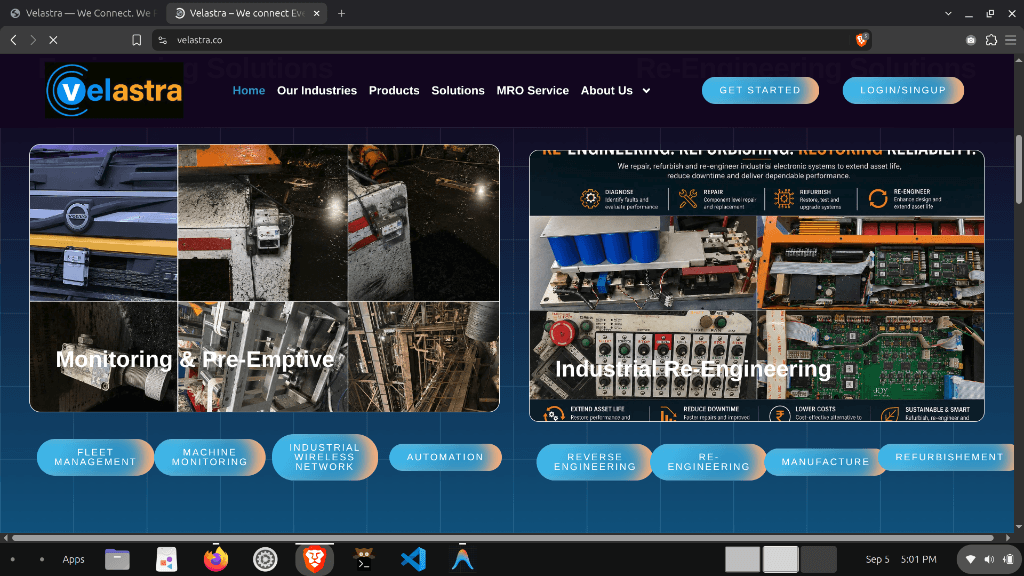Open the Products menu item

point(394,91)
